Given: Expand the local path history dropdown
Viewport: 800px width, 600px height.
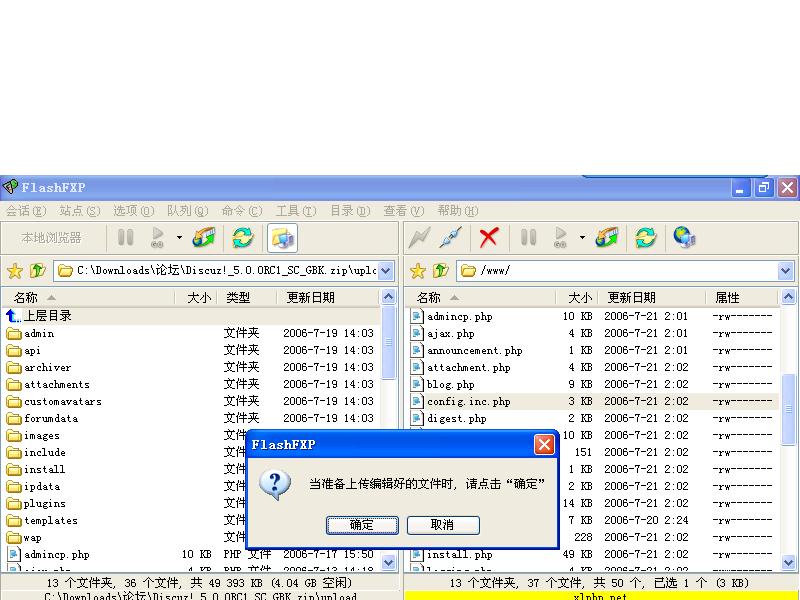Looking at the screenshot, I should pyautogui.click(x=386, y=270).
